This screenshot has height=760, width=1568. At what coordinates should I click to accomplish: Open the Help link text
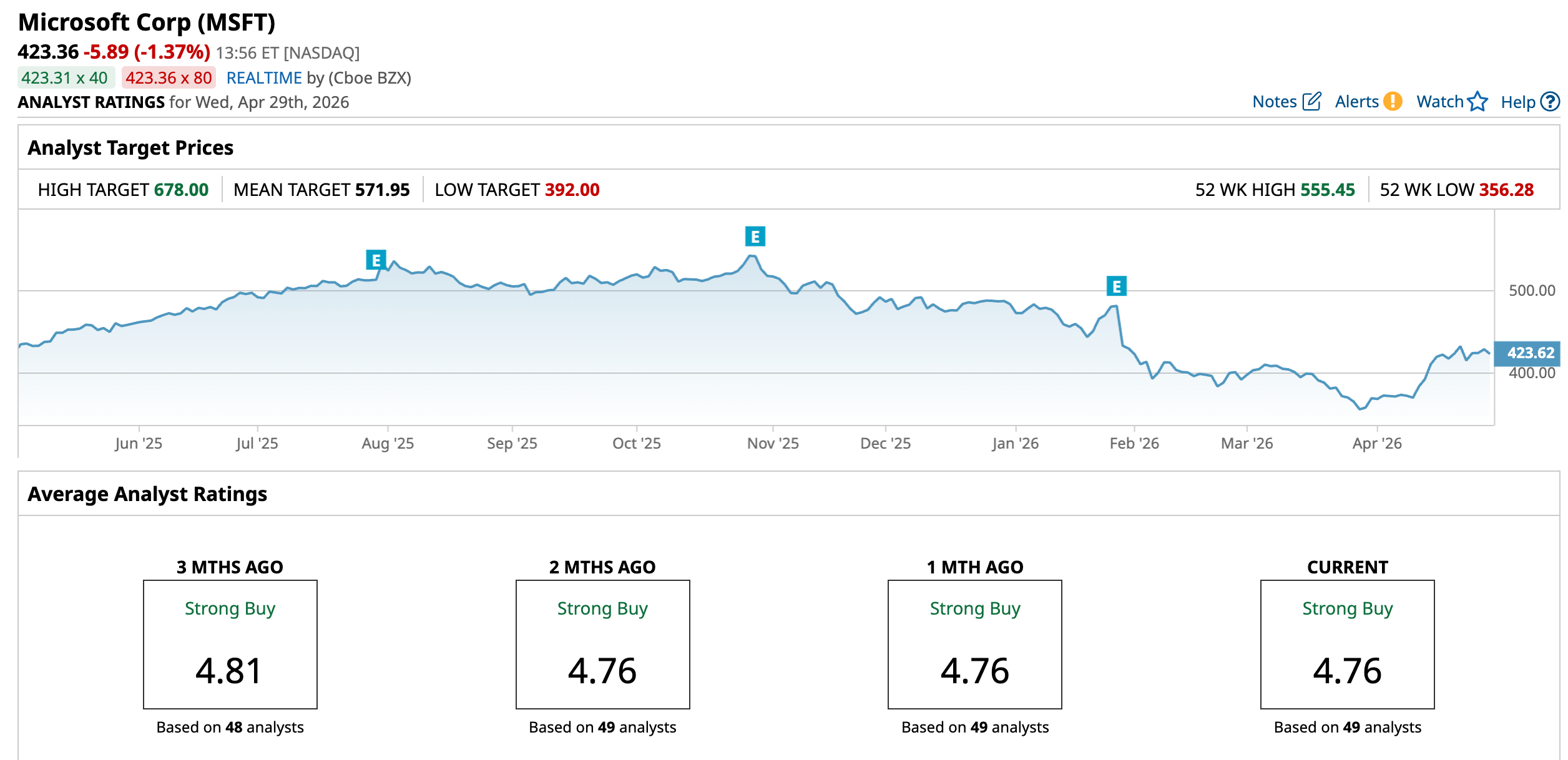(1517, 102)
